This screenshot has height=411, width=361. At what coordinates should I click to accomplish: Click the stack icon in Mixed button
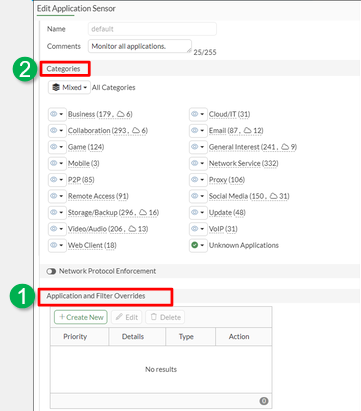click(x=56, y=87)
